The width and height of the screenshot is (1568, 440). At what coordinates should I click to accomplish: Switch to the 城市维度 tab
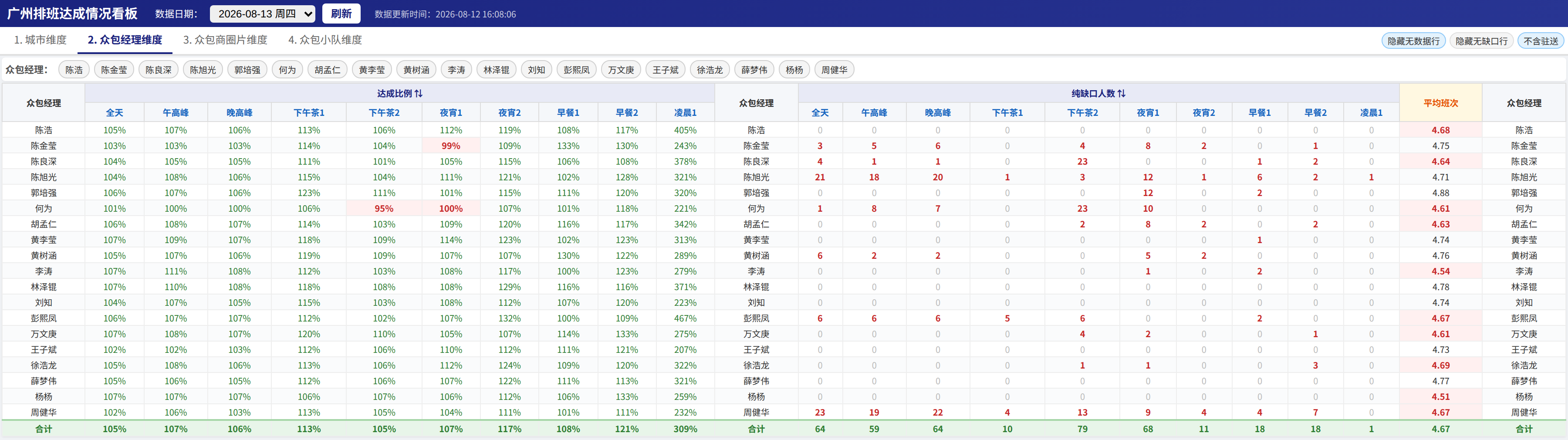40,40
